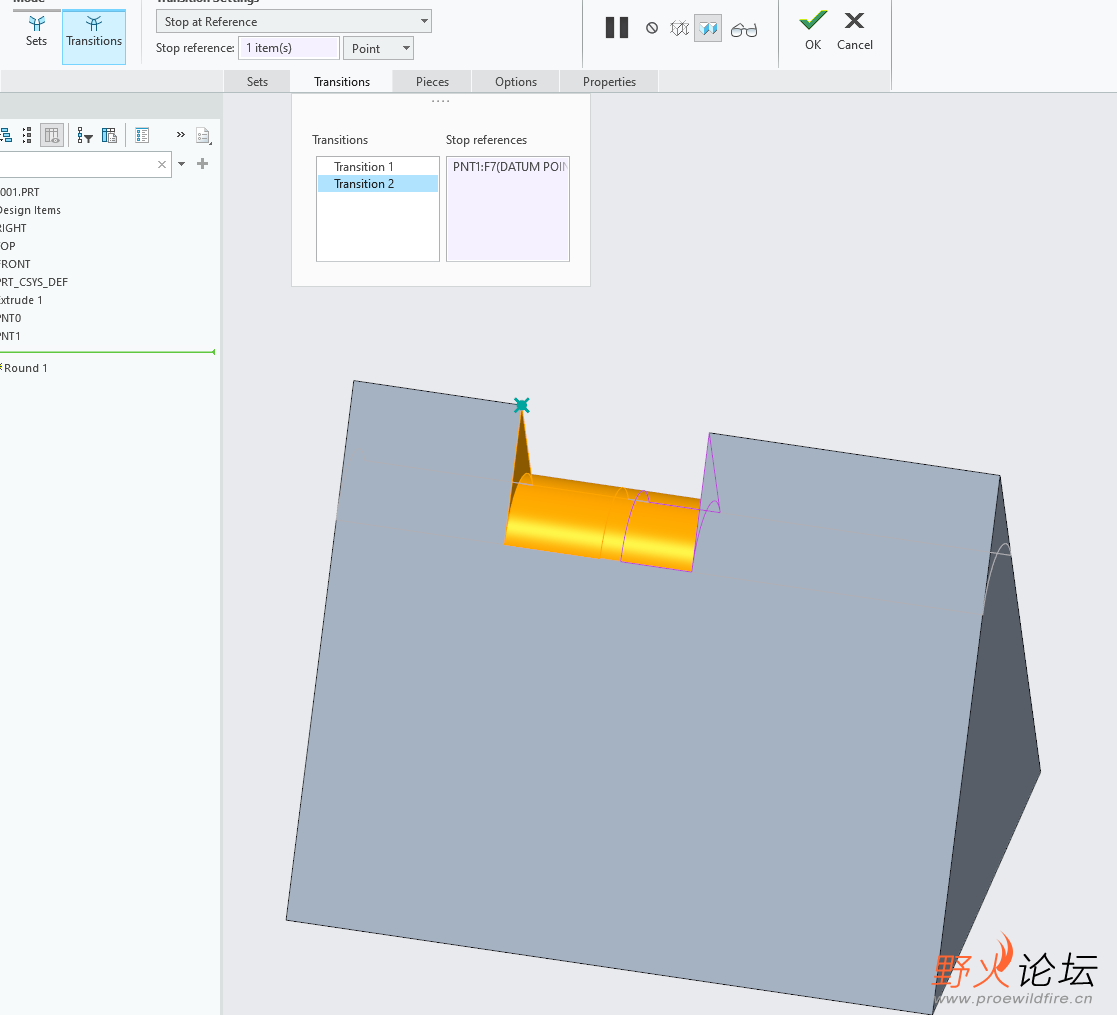Confirm with the green OK checkmark
Screen dimensions: 1117x1015
pos(813,31)
